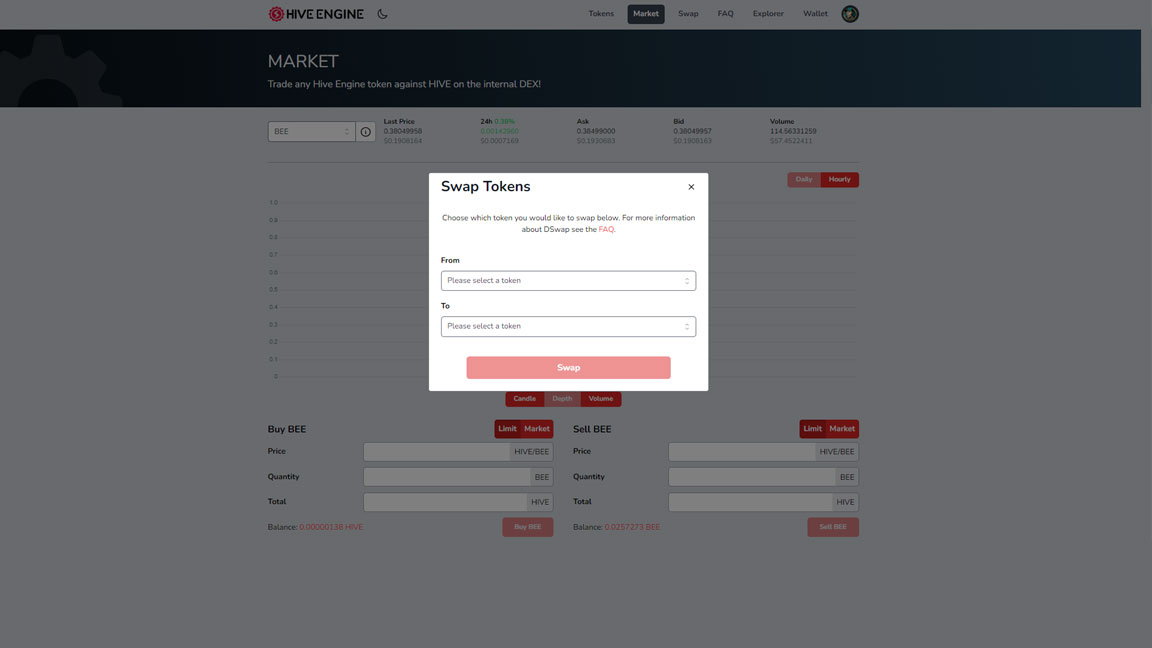The image size is (1152, 648).
Task: Open the BEE market token selector
Action: click(x=312, y=132)
